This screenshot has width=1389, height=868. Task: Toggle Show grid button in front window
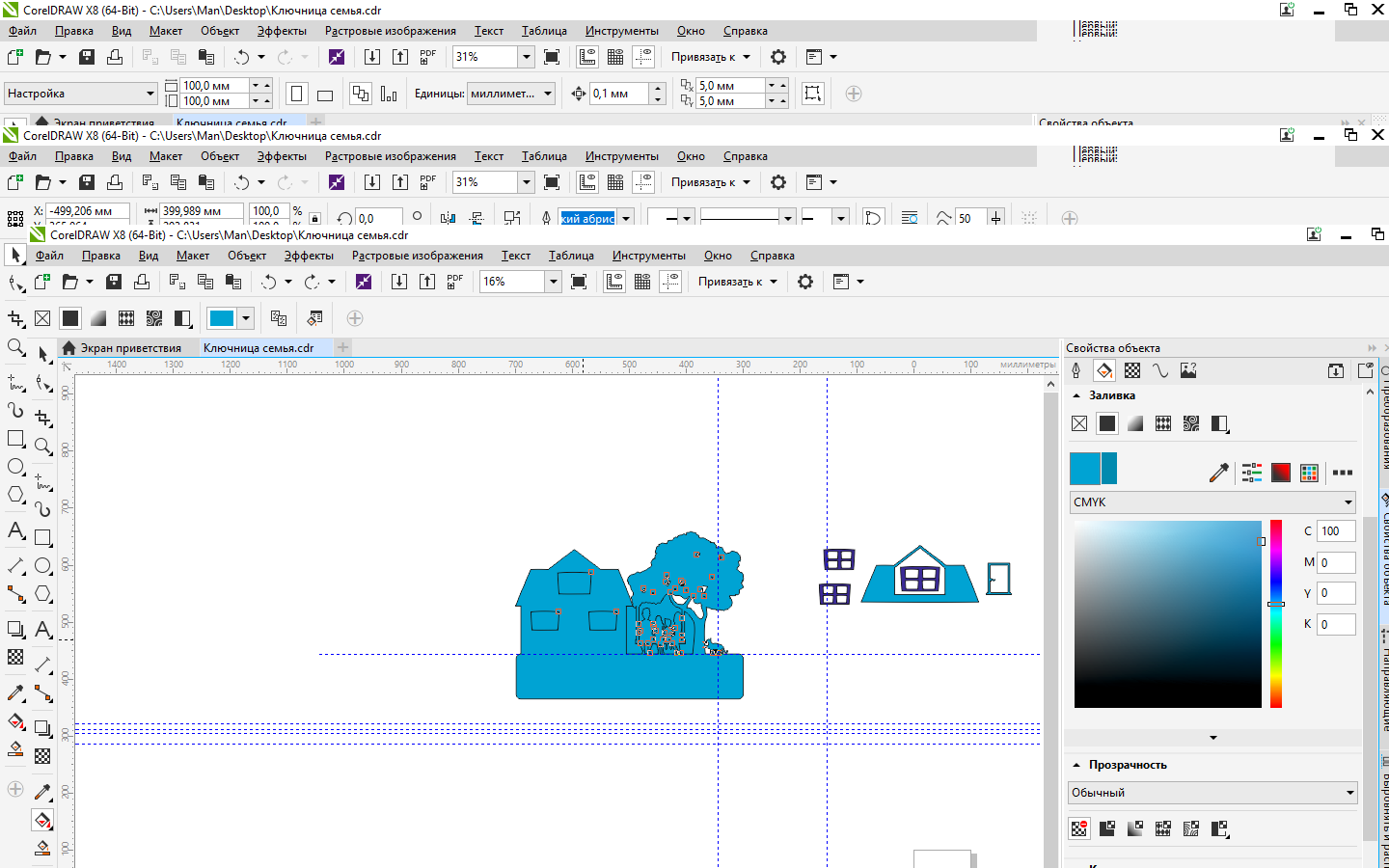(x=642, y=282)
